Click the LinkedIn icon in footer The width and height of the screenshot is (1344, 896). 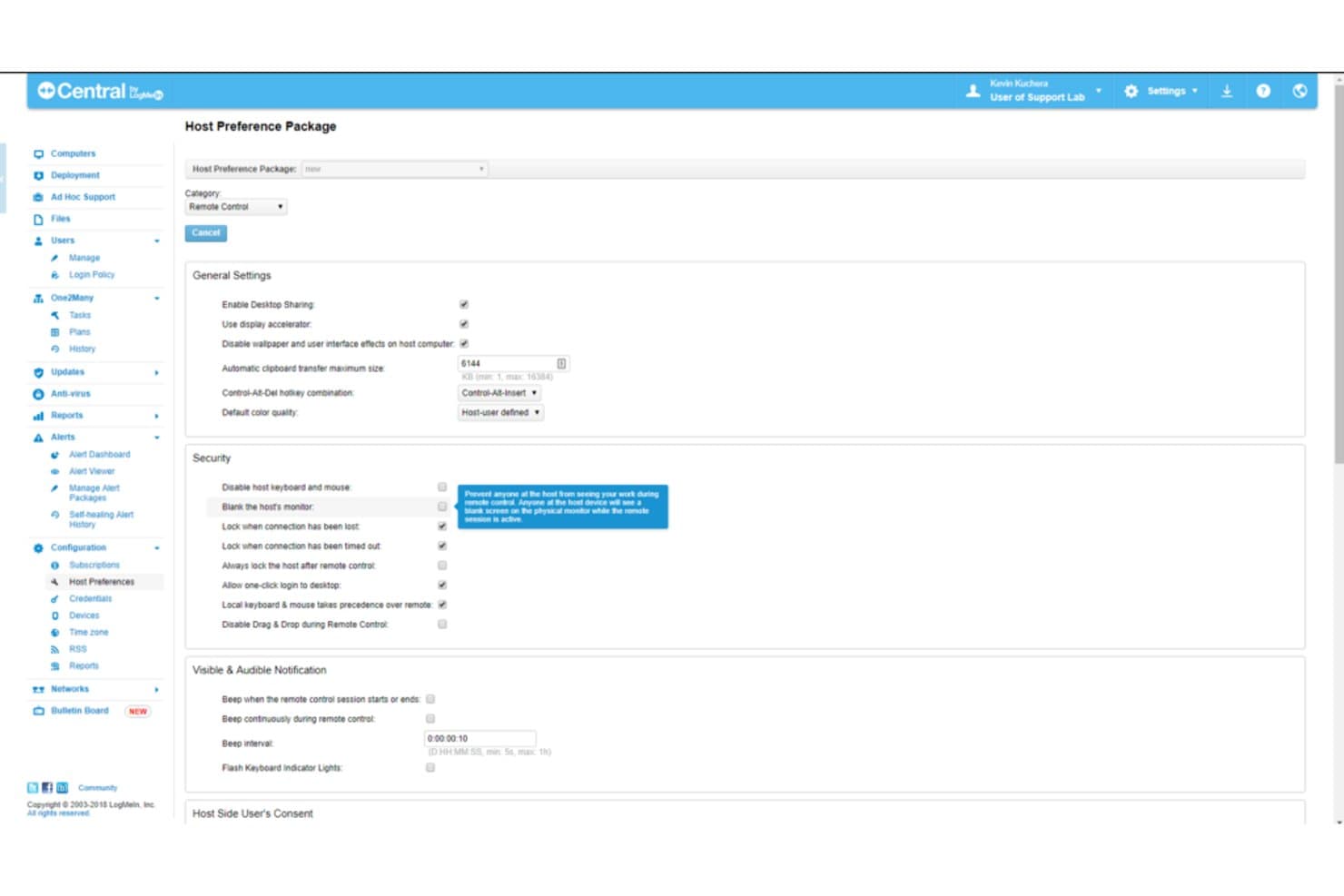(x=62, y=788)
